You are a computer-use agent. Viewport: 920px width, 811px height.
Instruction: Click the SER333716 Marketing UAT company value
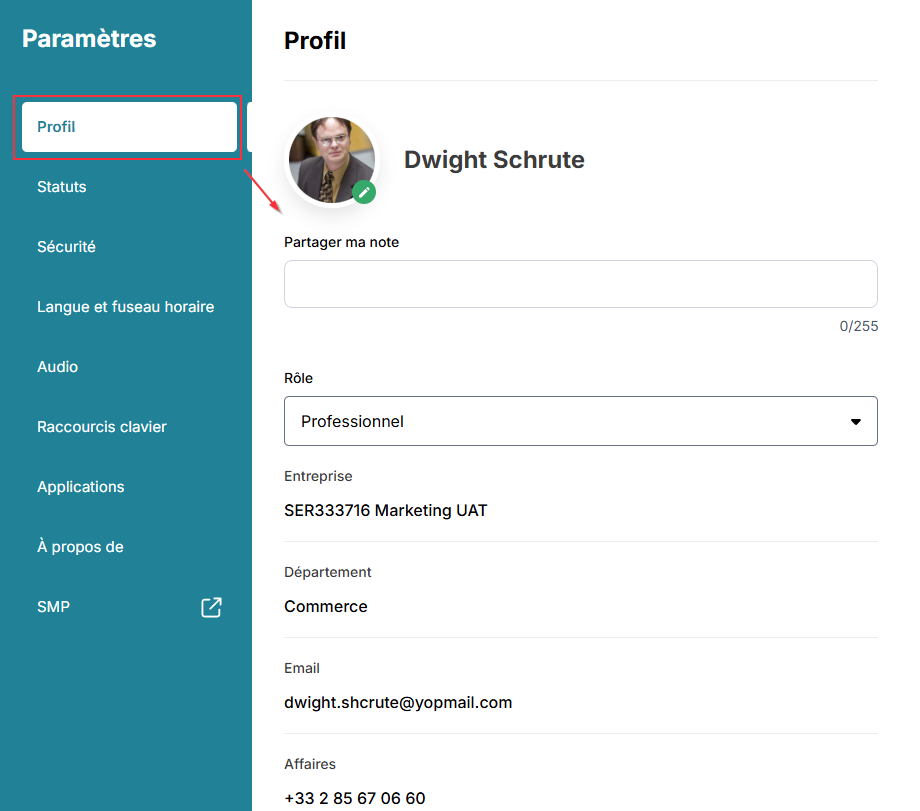click(x=386, y=510)
